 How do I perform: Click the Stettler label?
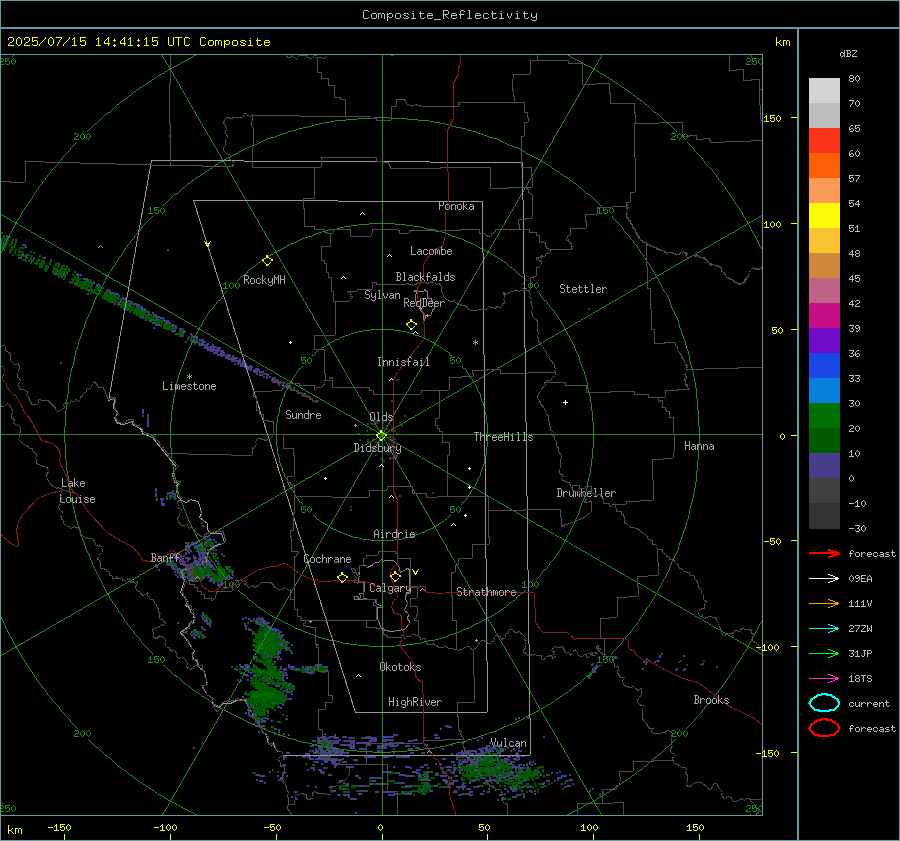pyautogui.click(x=583, y=289)
